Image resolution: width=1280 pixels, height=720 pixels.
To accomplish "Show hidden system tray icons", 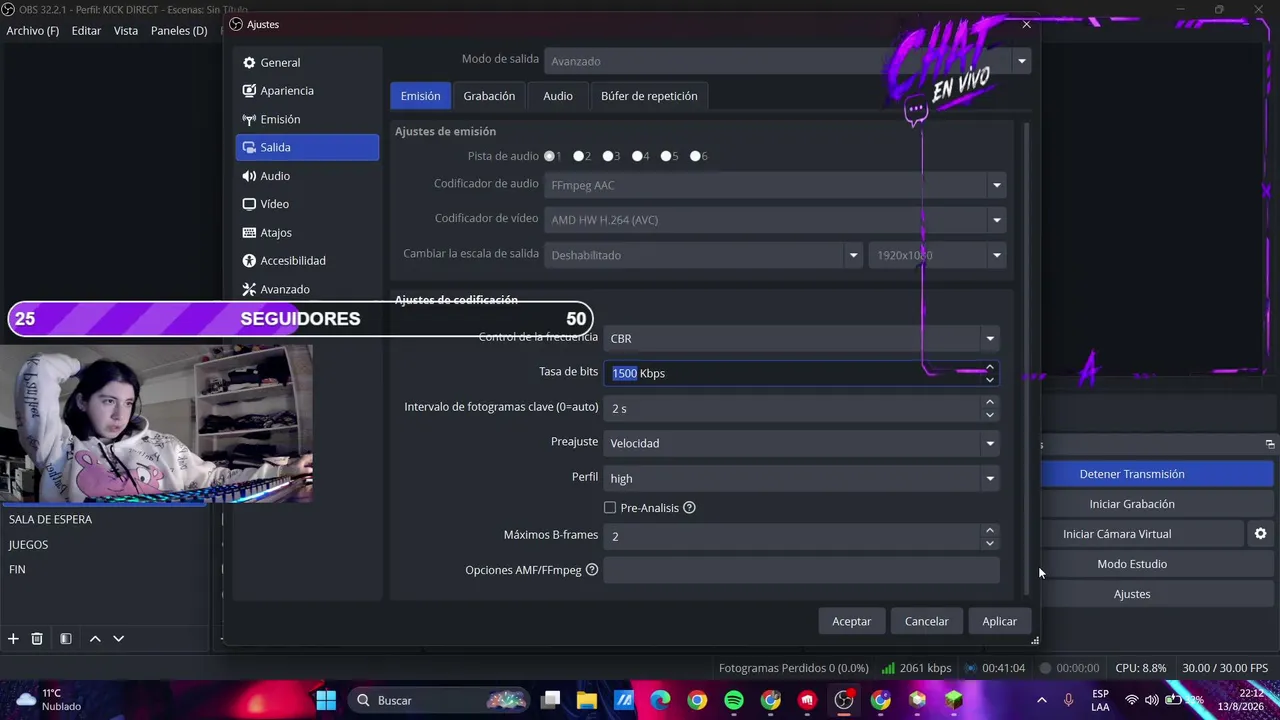I will tap(1042, 700).
